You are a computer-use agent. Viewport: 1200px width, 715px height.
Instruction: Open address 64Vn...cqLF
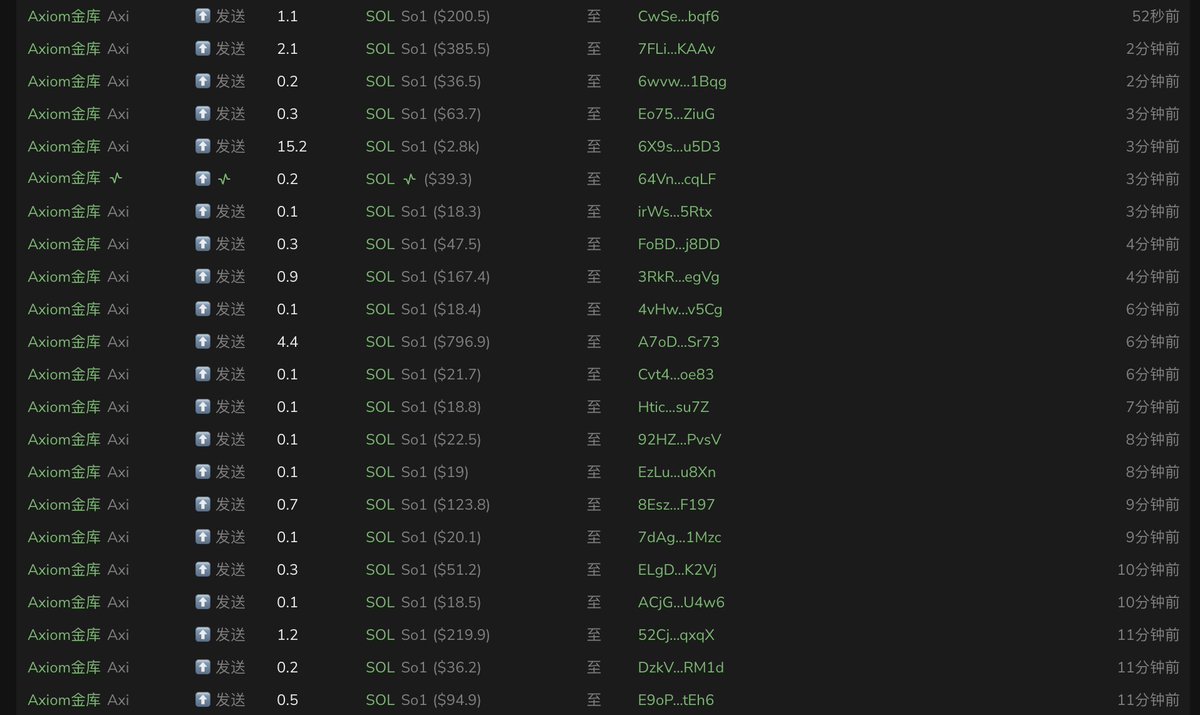pyautogui.click(x=677, y=179)
